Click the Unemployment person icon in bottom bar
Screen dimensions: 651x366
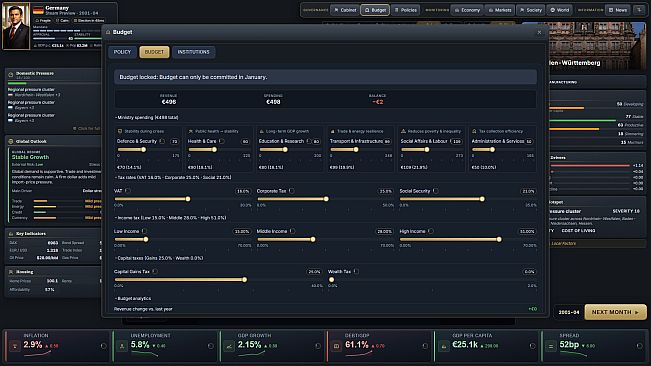[122, 346]
